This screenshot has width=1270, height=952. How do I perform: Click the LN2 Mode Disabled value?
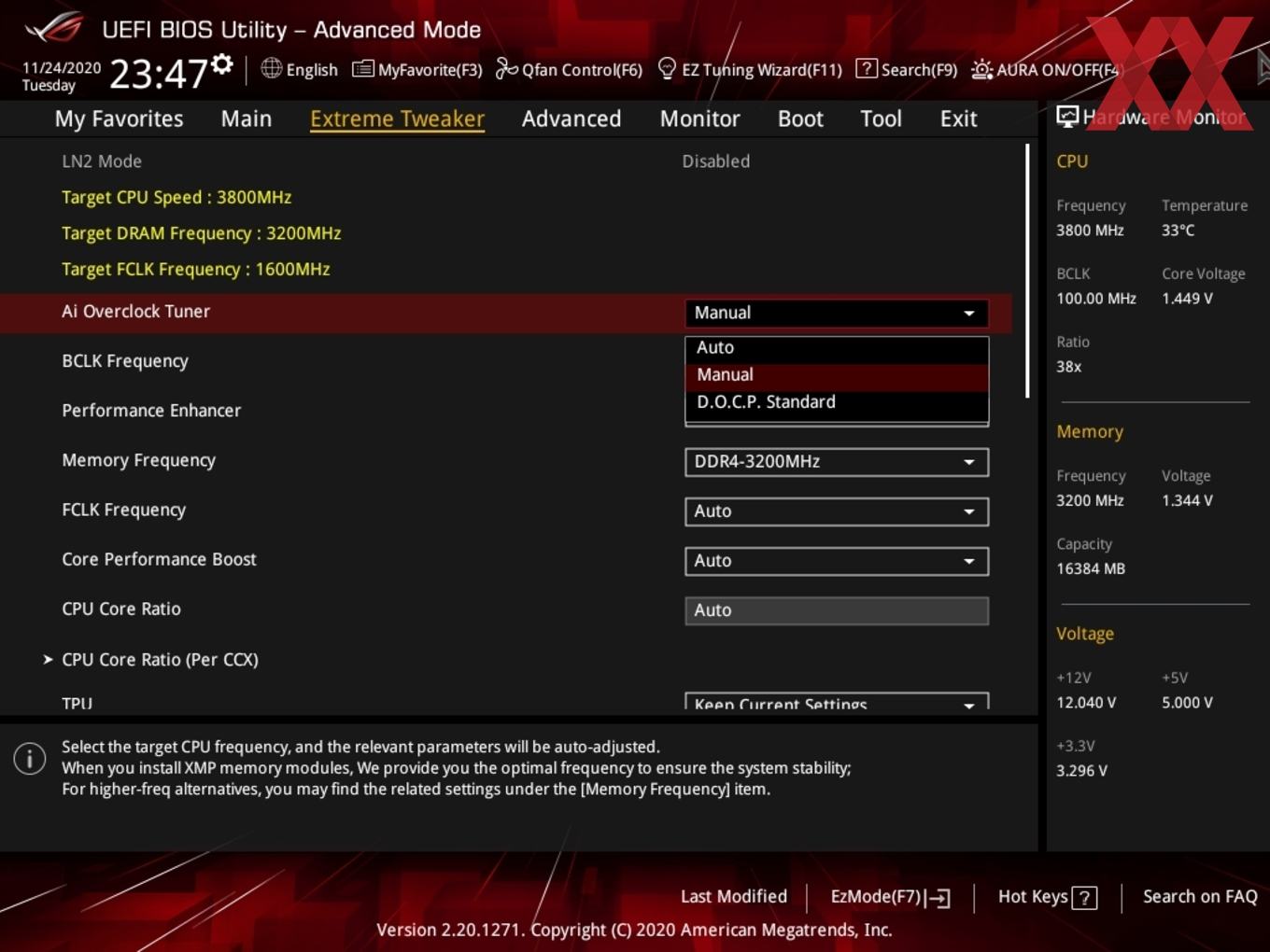pos(716,161)
